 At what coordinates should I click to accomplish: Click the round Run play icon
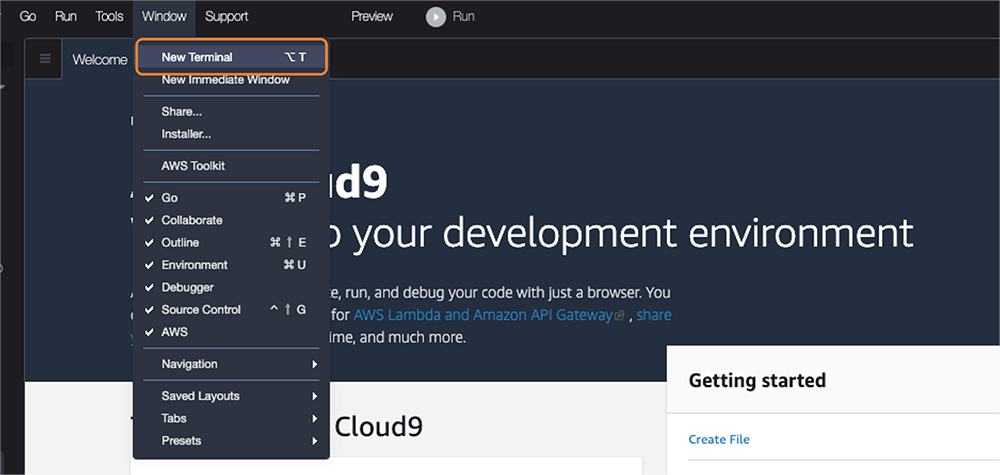point(435,16)
